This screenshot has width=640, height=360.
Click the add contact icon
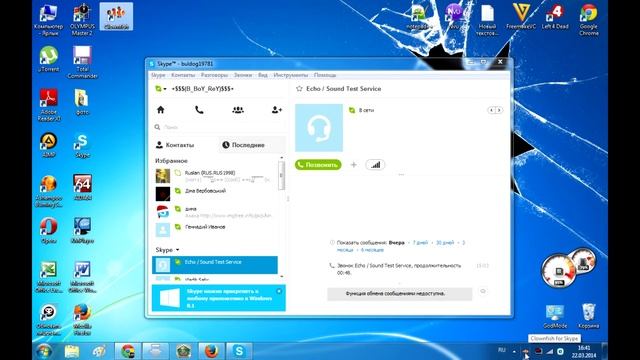tap(277, 110)
